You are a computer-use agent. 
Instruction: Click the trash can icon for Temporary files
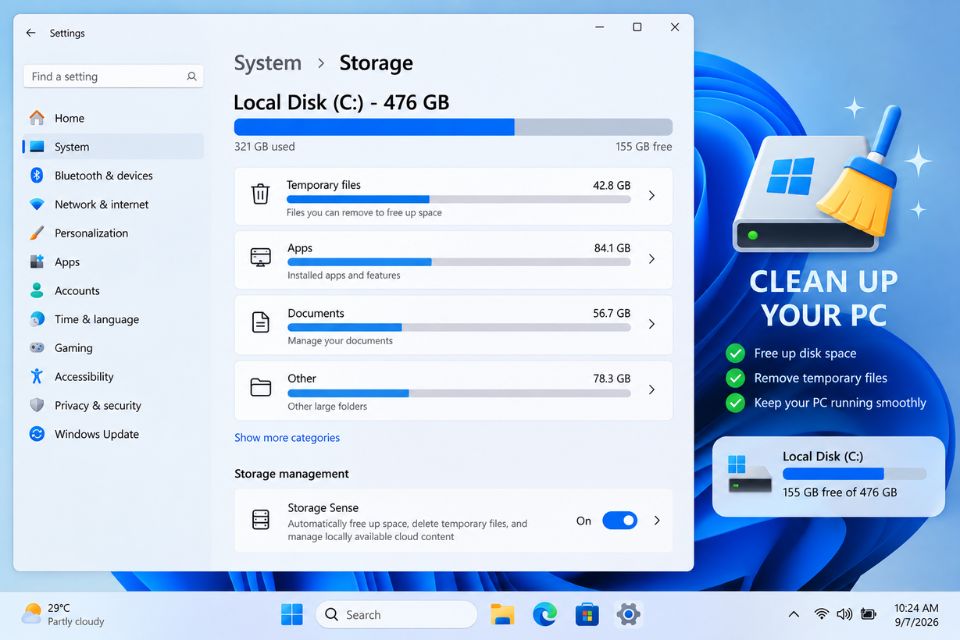point(260,194)
